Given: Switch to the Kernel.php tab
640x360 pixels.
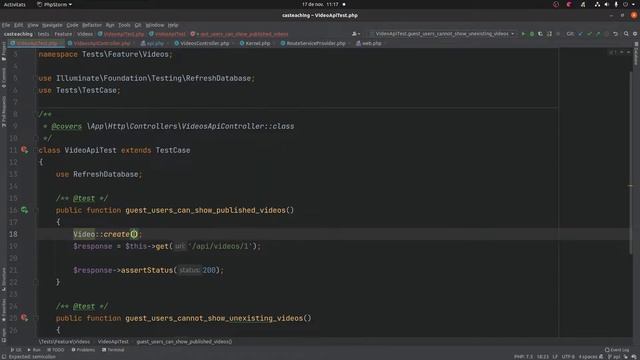Looking at the screenshot, I should point(255,43).
